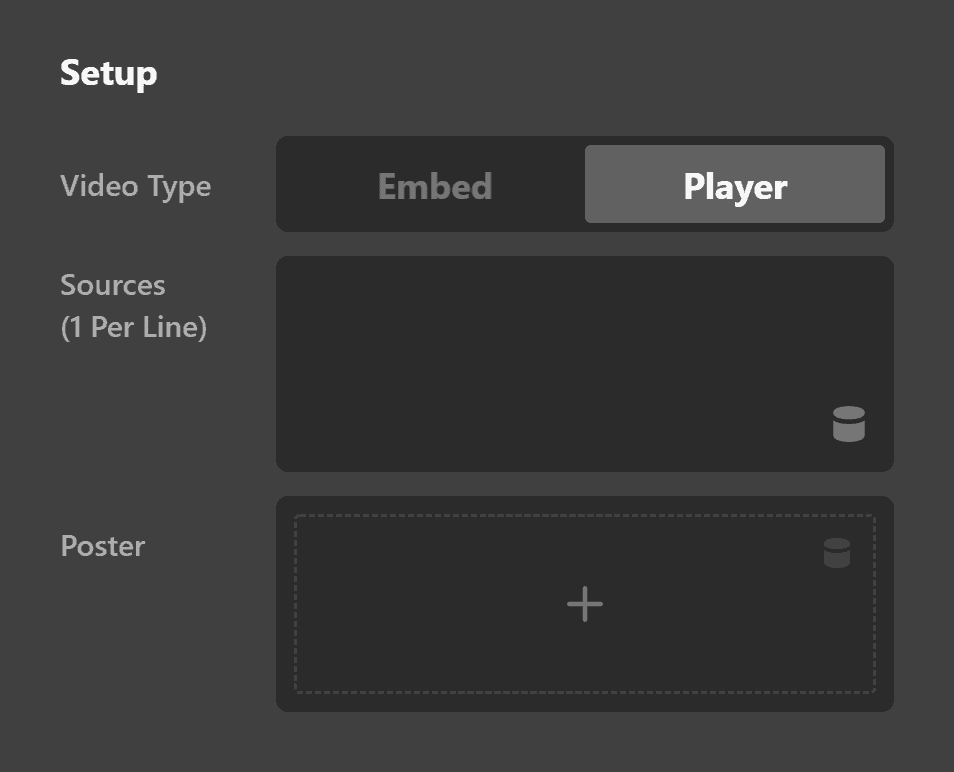The height and width of the screenshot is (772, 954).
Task: Open dynamic data picker for video sources
Action: coord(848,424)
